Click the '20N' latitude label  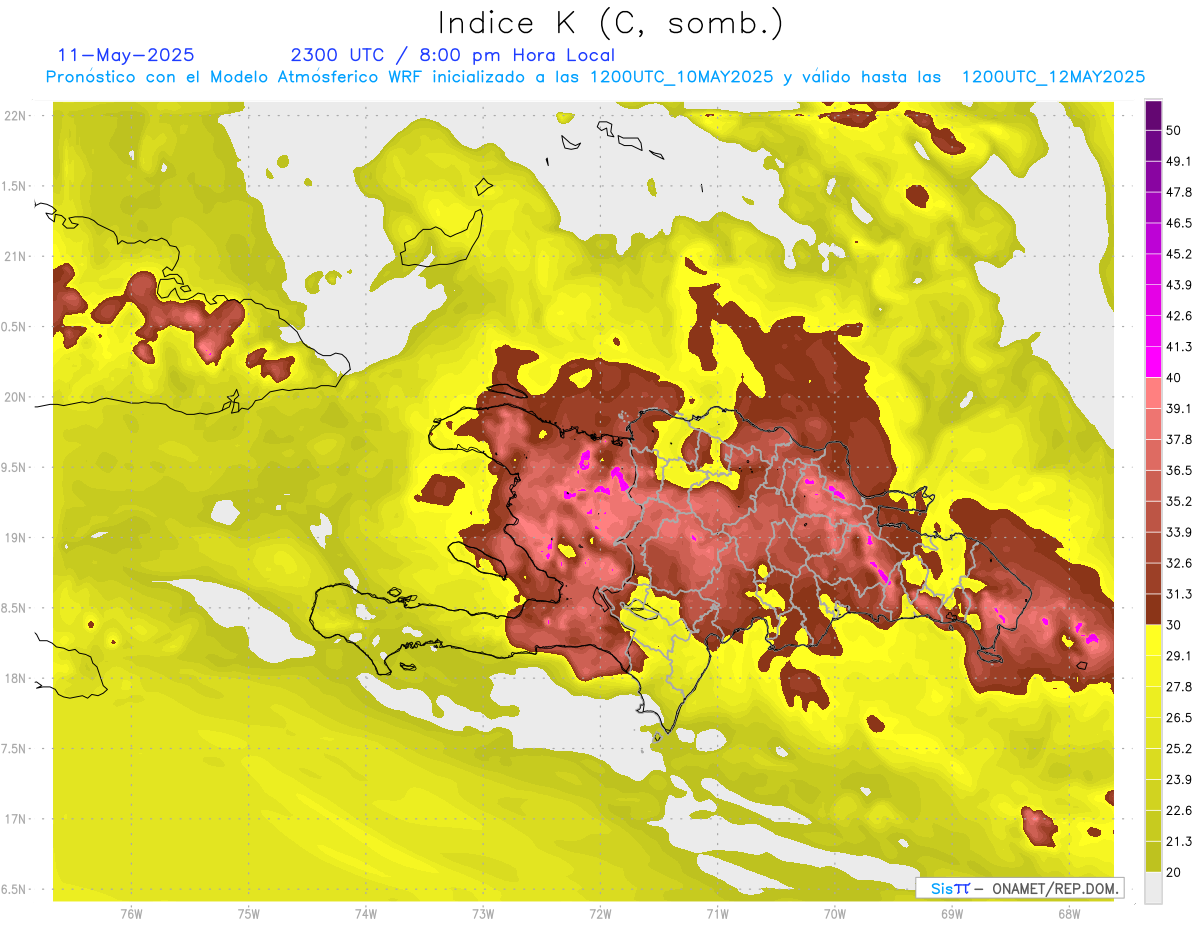coord(16,397)
